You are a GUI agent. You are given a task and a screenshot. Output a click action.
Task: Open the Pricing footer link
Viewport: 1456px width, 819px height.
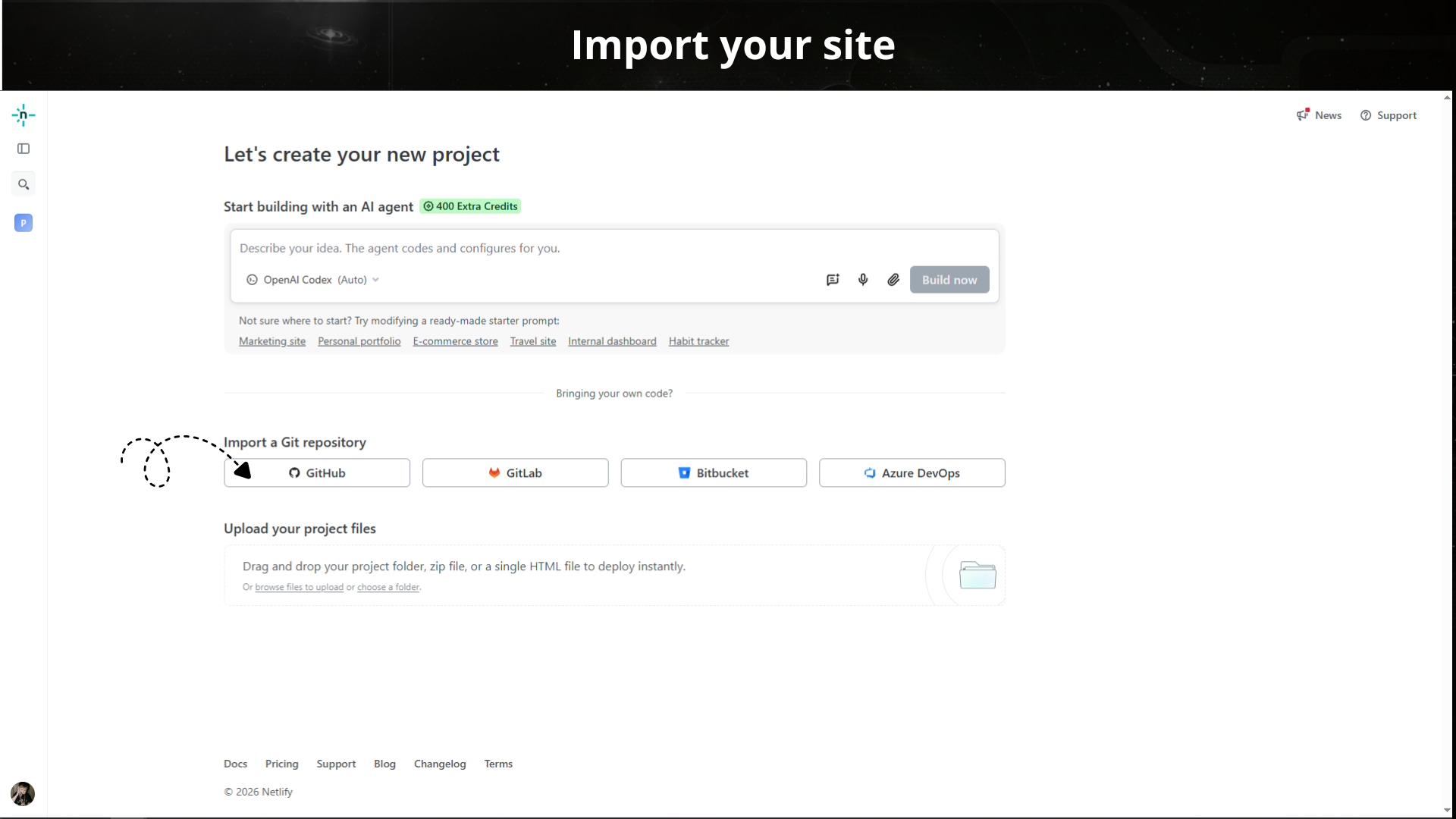tap(282, 764)
